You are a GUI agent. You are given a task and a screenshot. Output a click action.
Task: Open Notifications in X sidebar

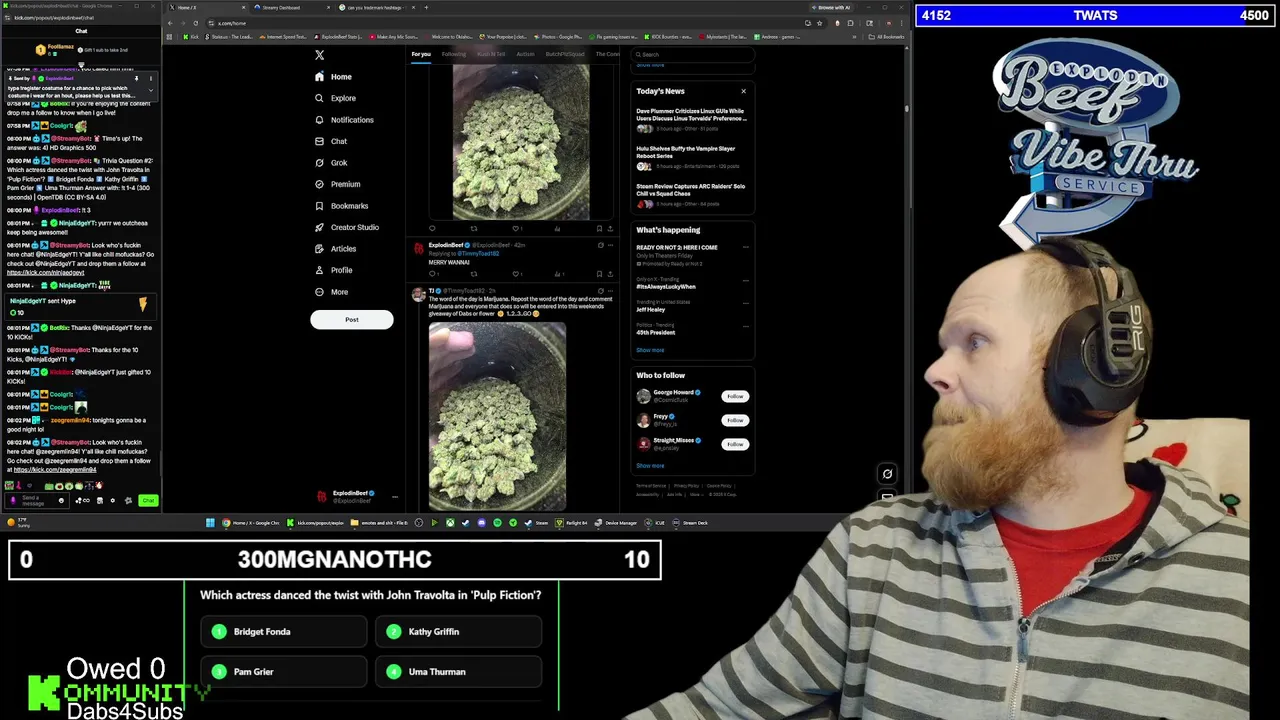coord(344,120)
